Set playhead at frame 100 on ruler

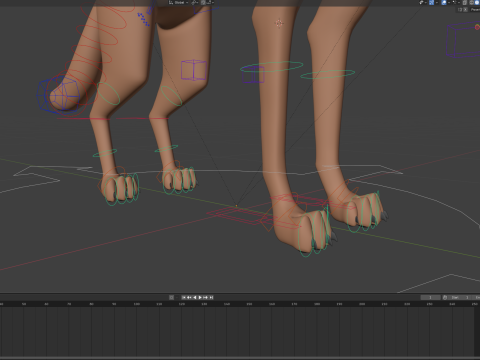(x=137, y=304)
